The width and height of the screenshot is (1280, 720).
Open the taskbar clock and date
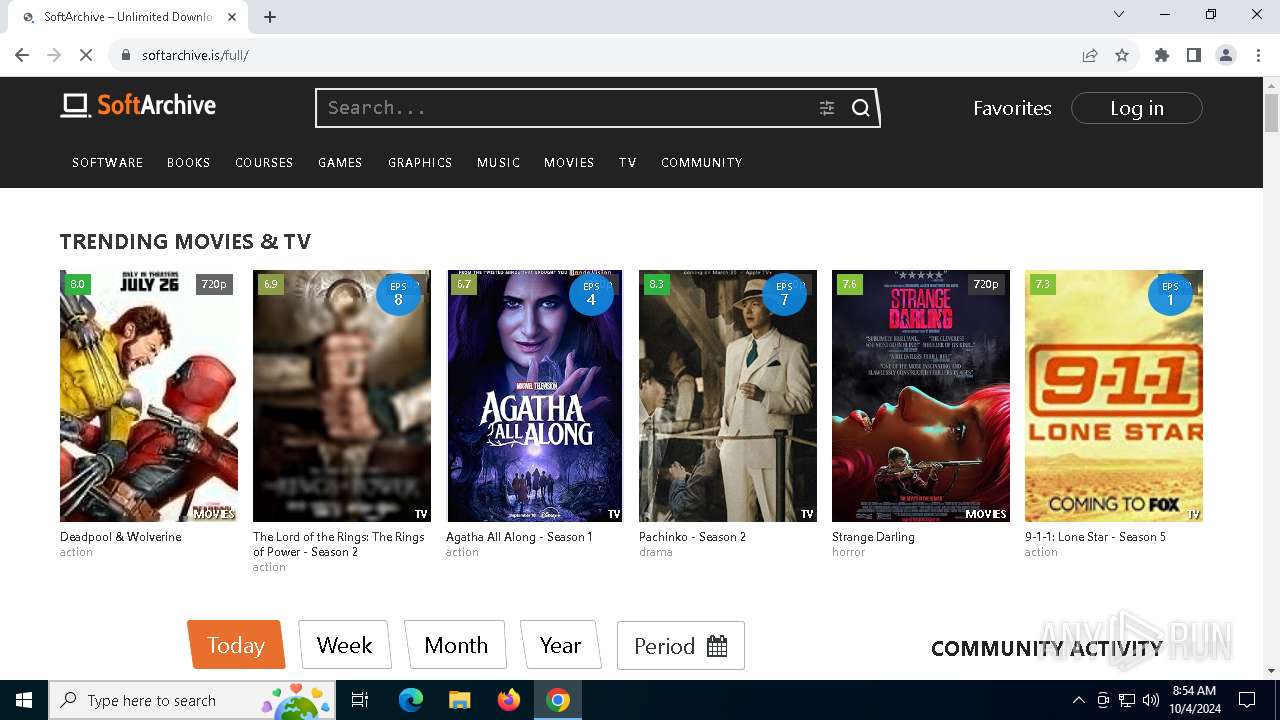tap(1193, 700)
